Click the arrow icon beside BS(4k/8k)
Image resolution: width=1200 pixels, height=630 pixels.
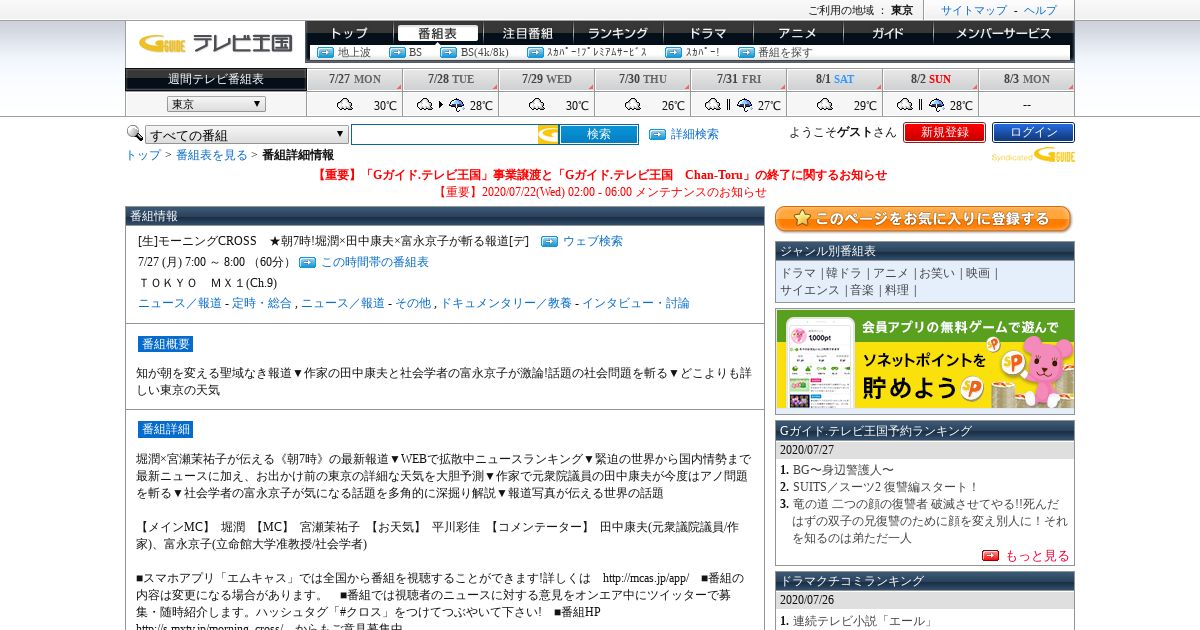(449, 52)
